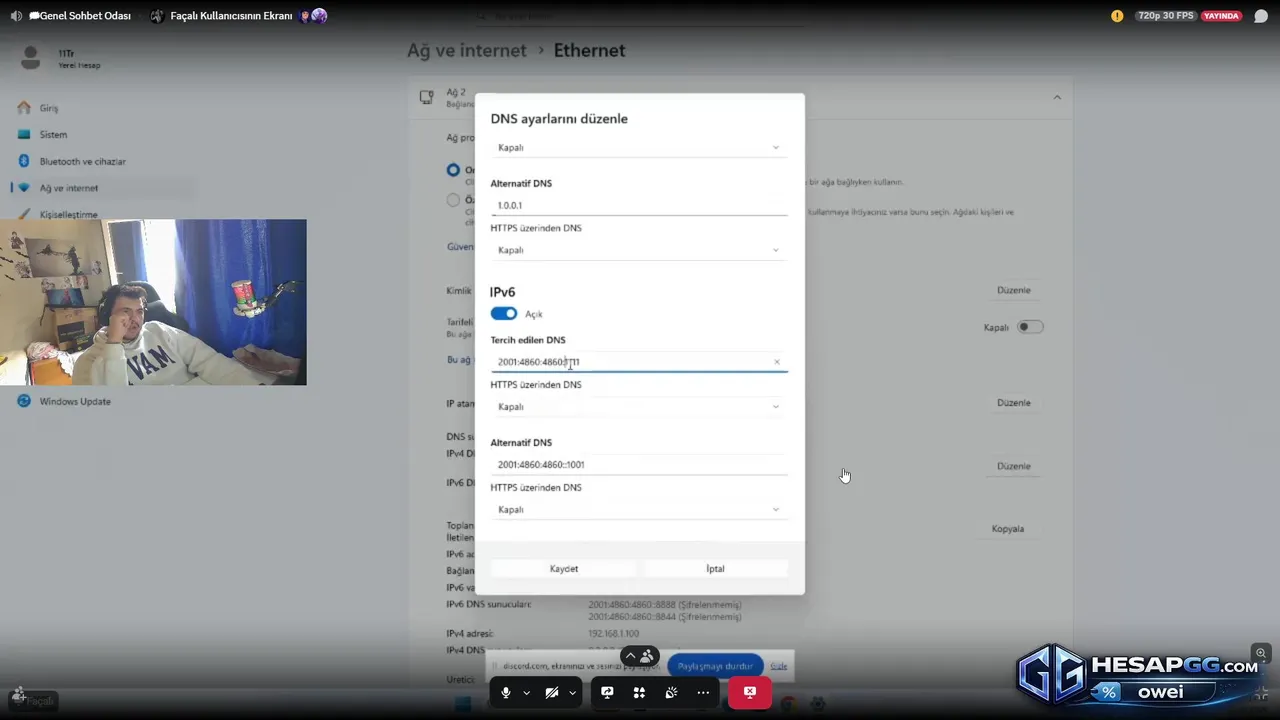Select Giriş in Settings sidebar
1280x720 pixels.
click(x=49, y=108)
